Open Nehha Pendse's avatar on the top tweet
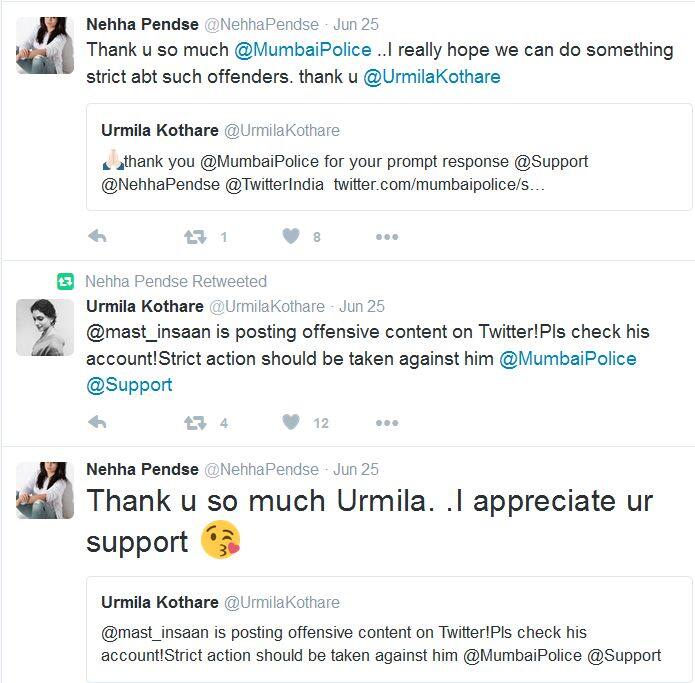The image size is (695, 683). point(45,45)
